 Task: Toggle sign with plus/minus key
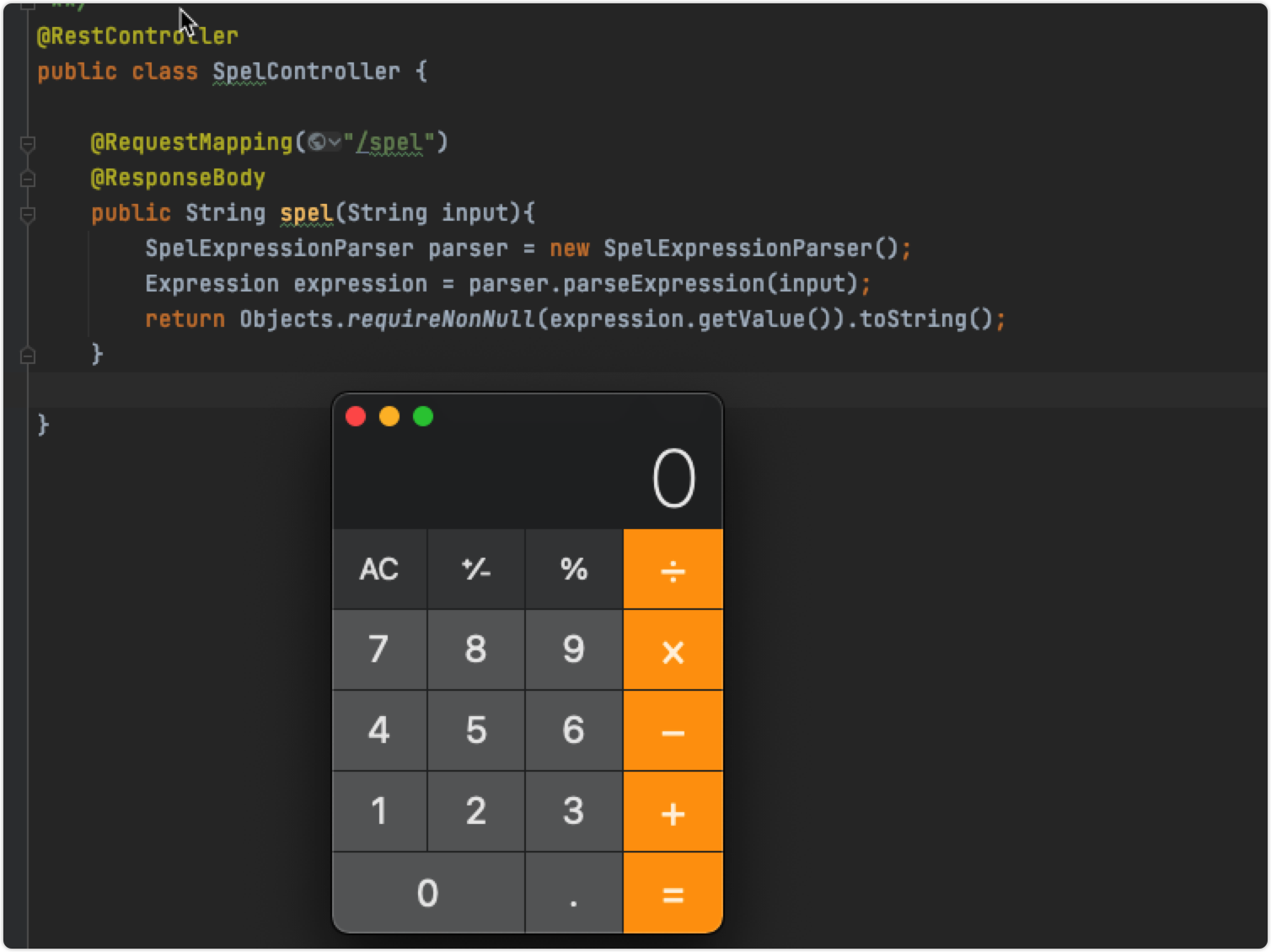coord(476,570)
